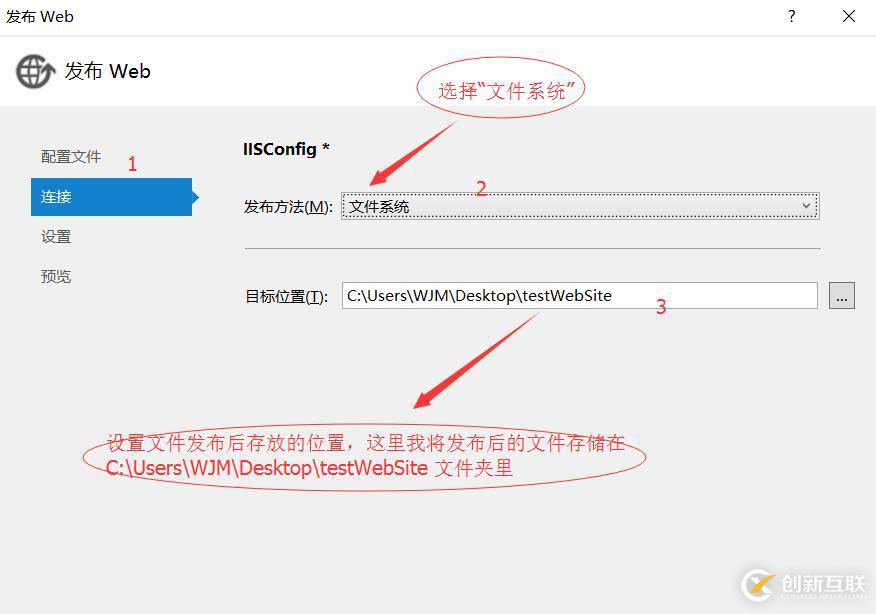Image resolution: width=876 pixels, height=614 pixels.
Task: Expand the 发布方法 dropdown arrow
Action: pyautogui.click(x=806, y=206)
